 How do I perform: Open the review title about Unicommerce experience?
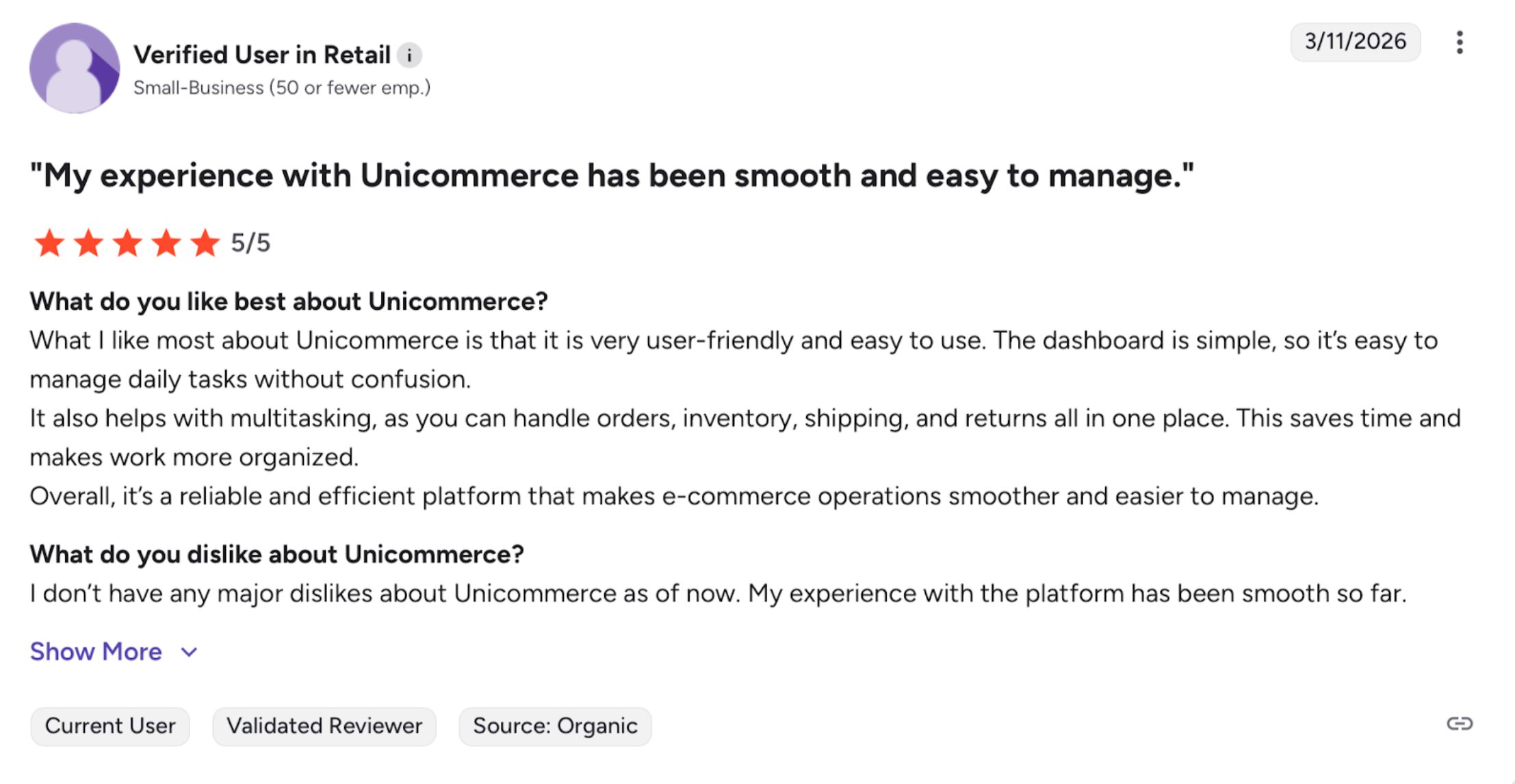(x=612, y=176)
